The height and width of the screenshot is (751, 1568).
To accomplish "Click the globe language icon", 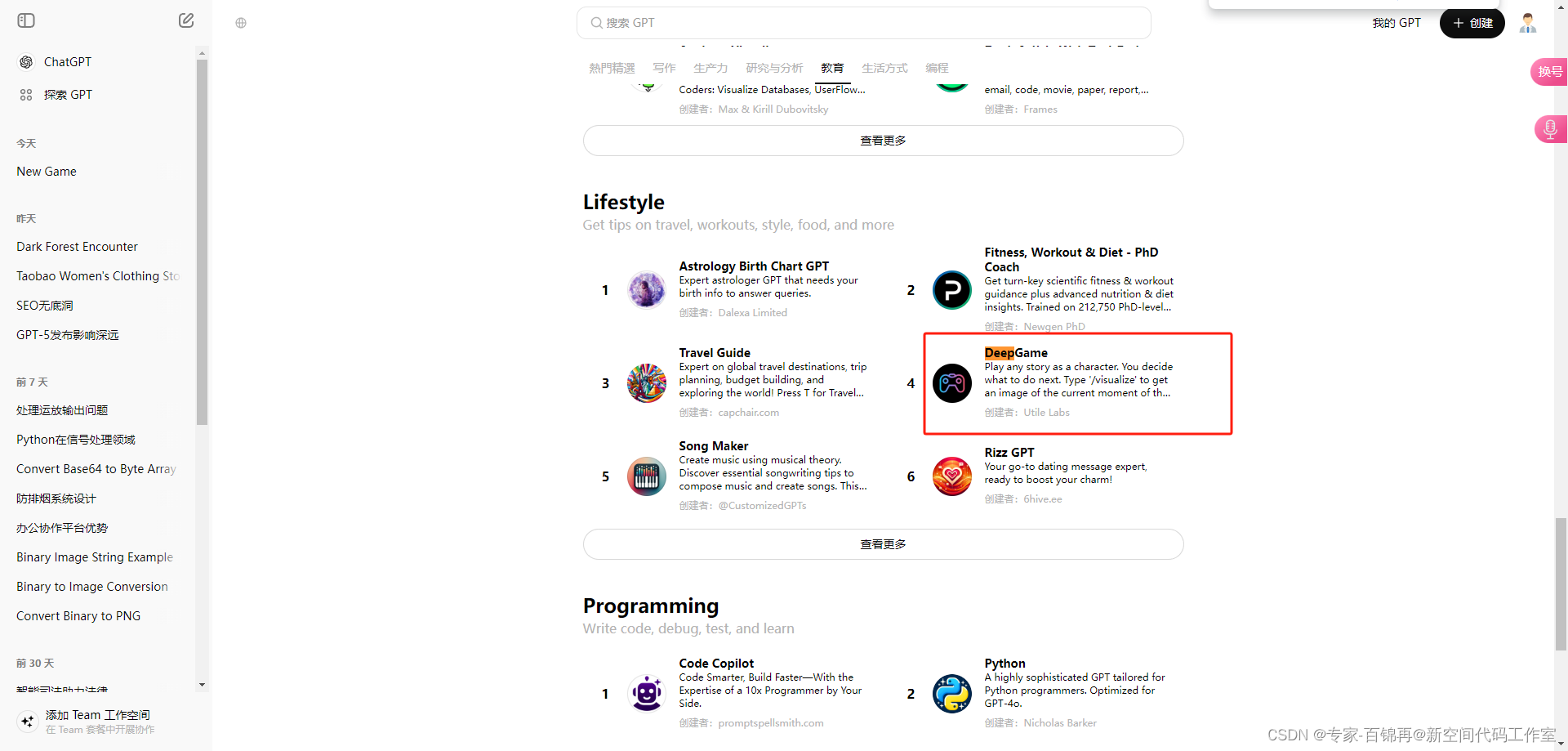I will [x=241, y=23].
